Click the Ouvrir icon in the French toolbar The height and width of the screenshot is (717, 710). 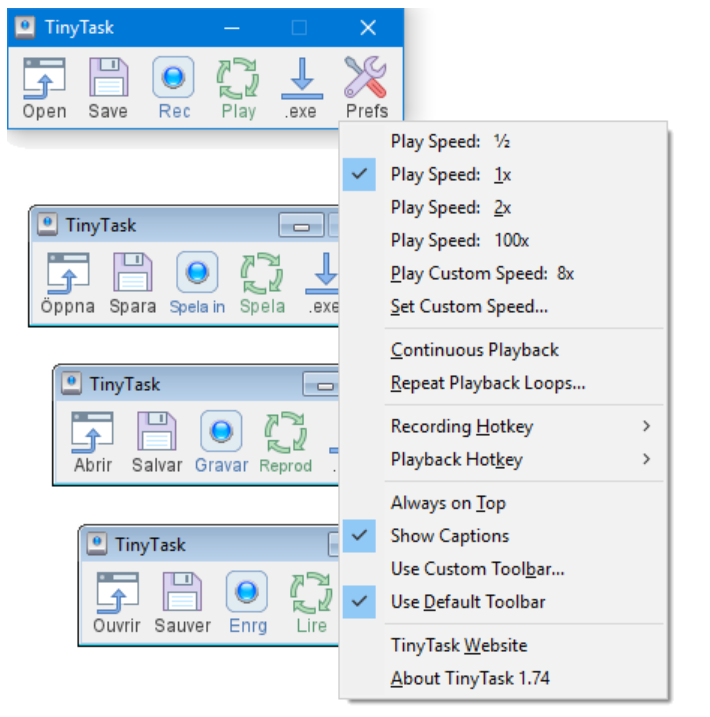coord(117,593)
